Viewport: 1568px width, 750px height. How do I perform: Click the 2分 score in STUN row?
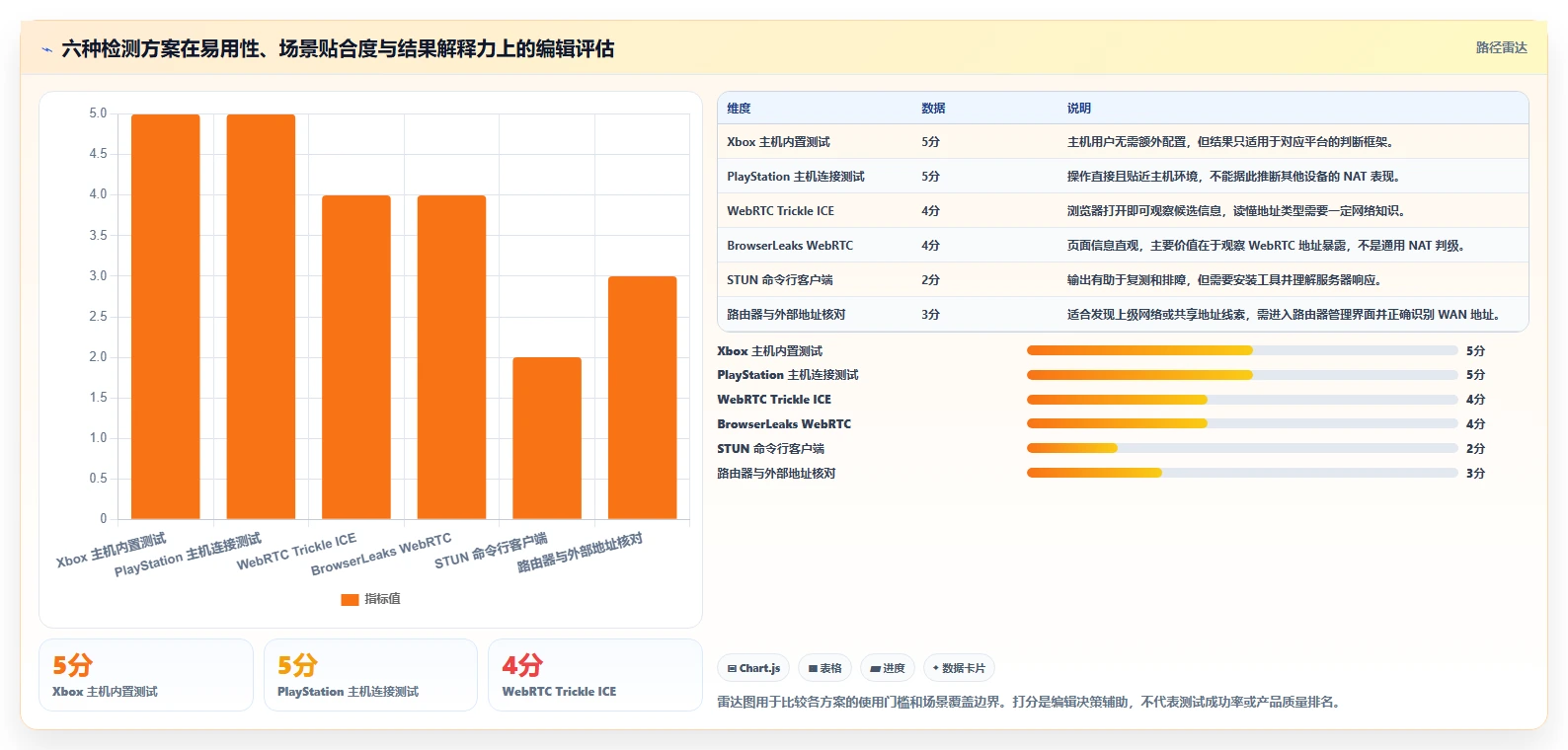tap(930, 280)
